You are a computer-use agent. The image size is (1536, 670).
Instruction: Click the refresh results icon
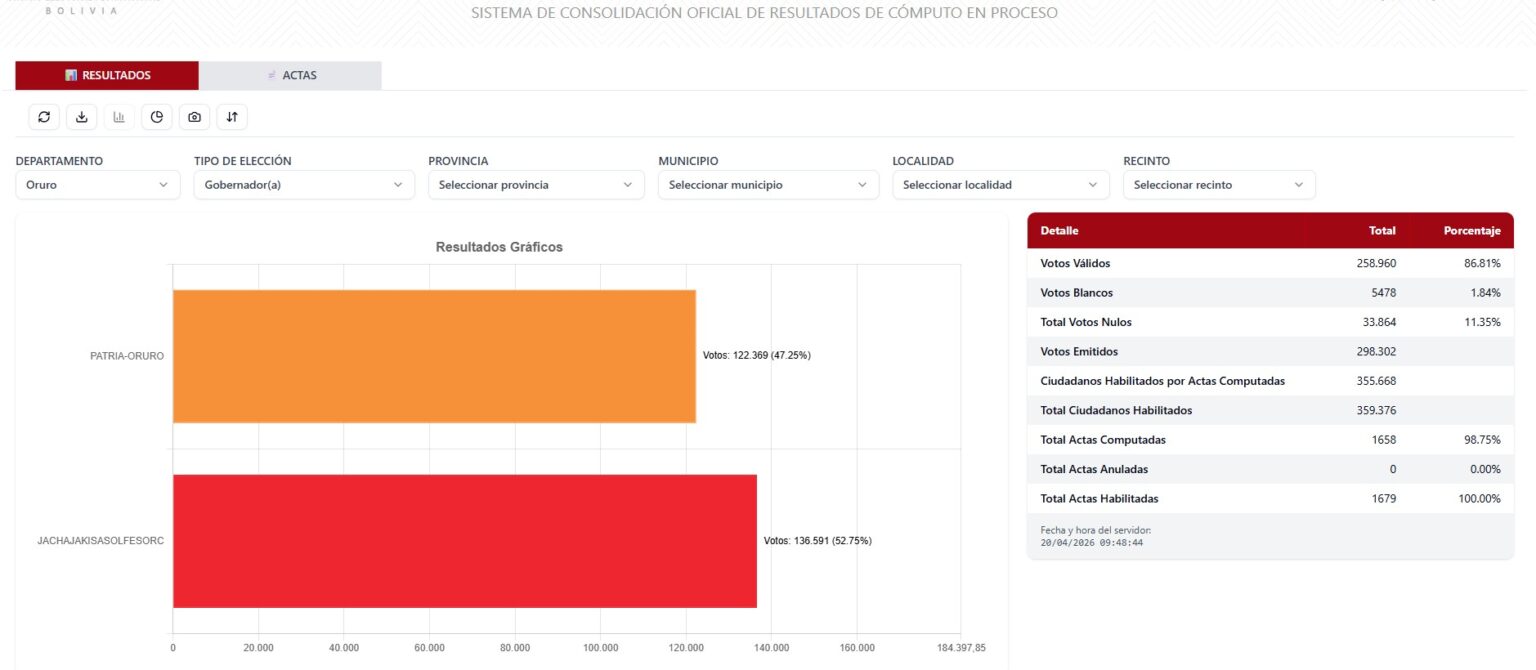[44, 117]
